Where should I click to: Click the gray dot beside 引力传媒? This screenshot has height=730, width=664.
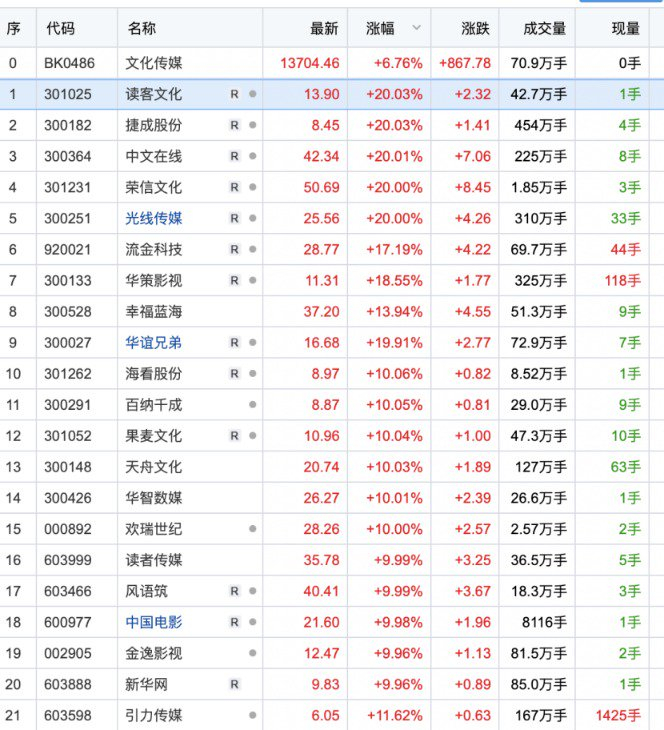252,715
